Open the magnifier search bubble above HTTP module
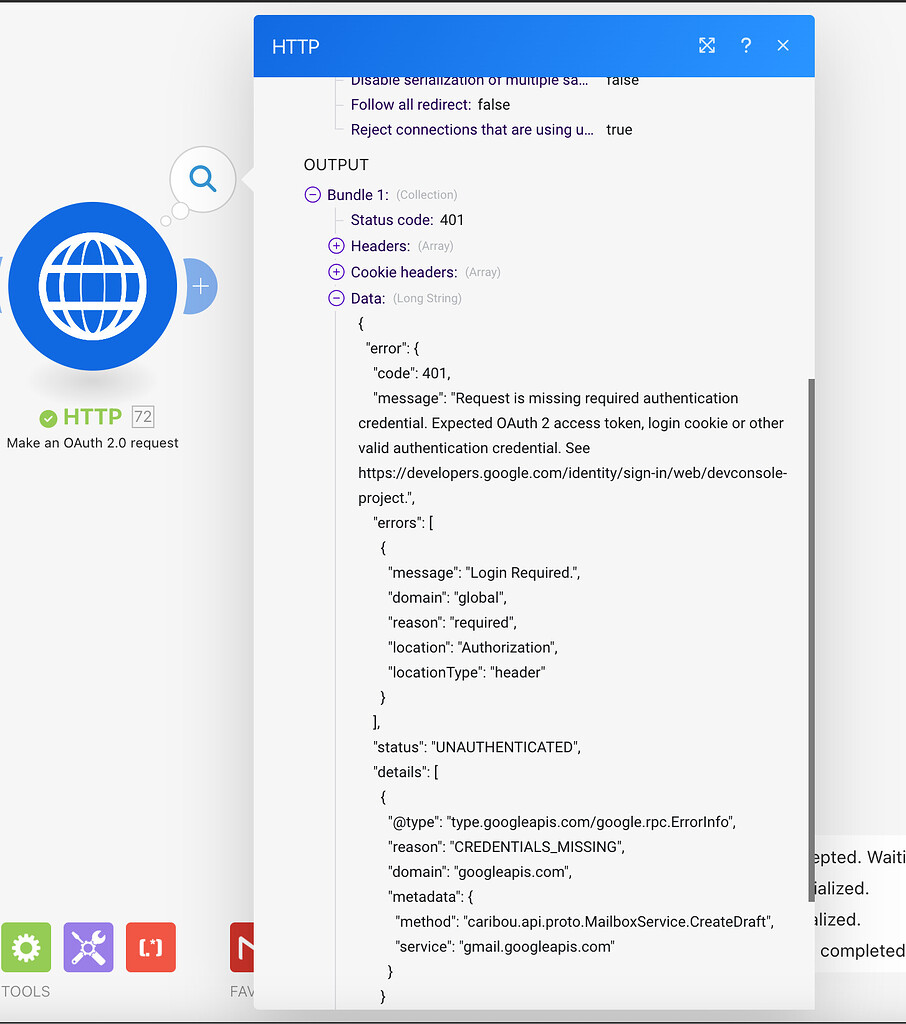 202,177
